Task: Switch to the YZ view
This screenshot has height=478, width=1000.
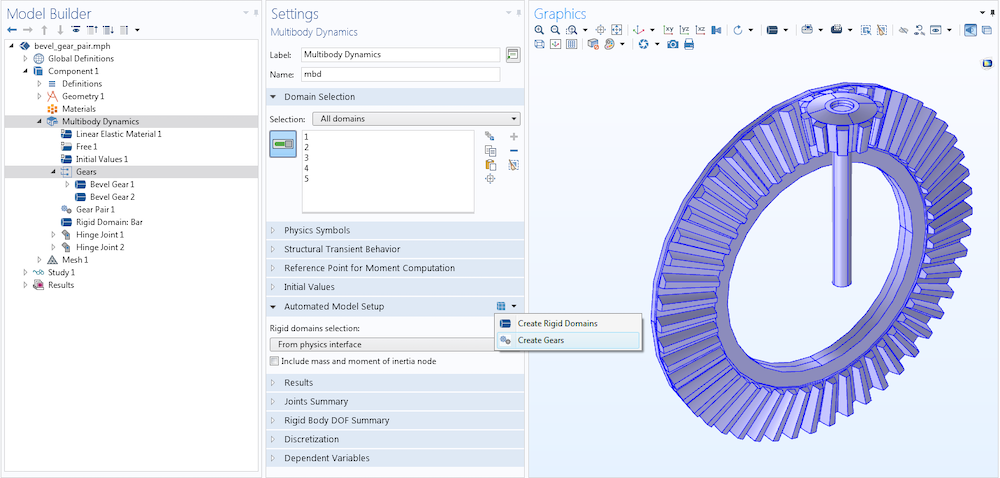Action: pos(684,30)
